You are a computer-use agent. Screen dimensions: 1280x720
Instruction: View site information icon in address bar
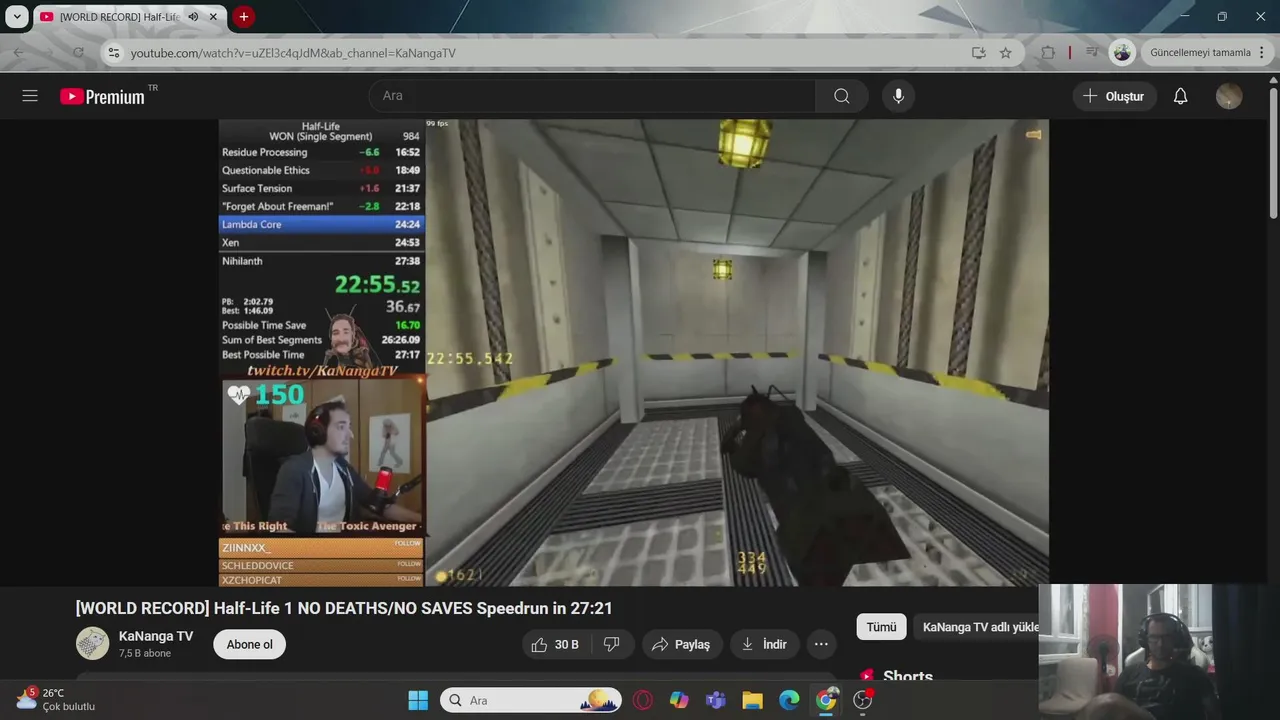pyautogui.click(x=114, y=53)
